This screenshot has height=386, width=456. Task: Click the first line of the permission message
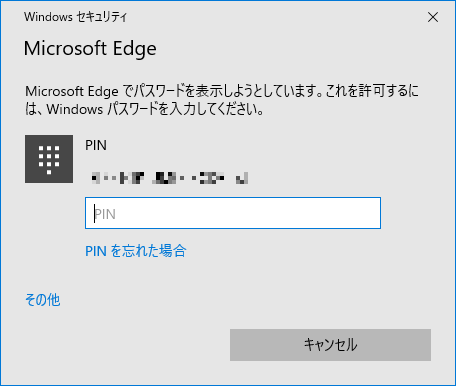pyautogui.click(x=222, y=91)
